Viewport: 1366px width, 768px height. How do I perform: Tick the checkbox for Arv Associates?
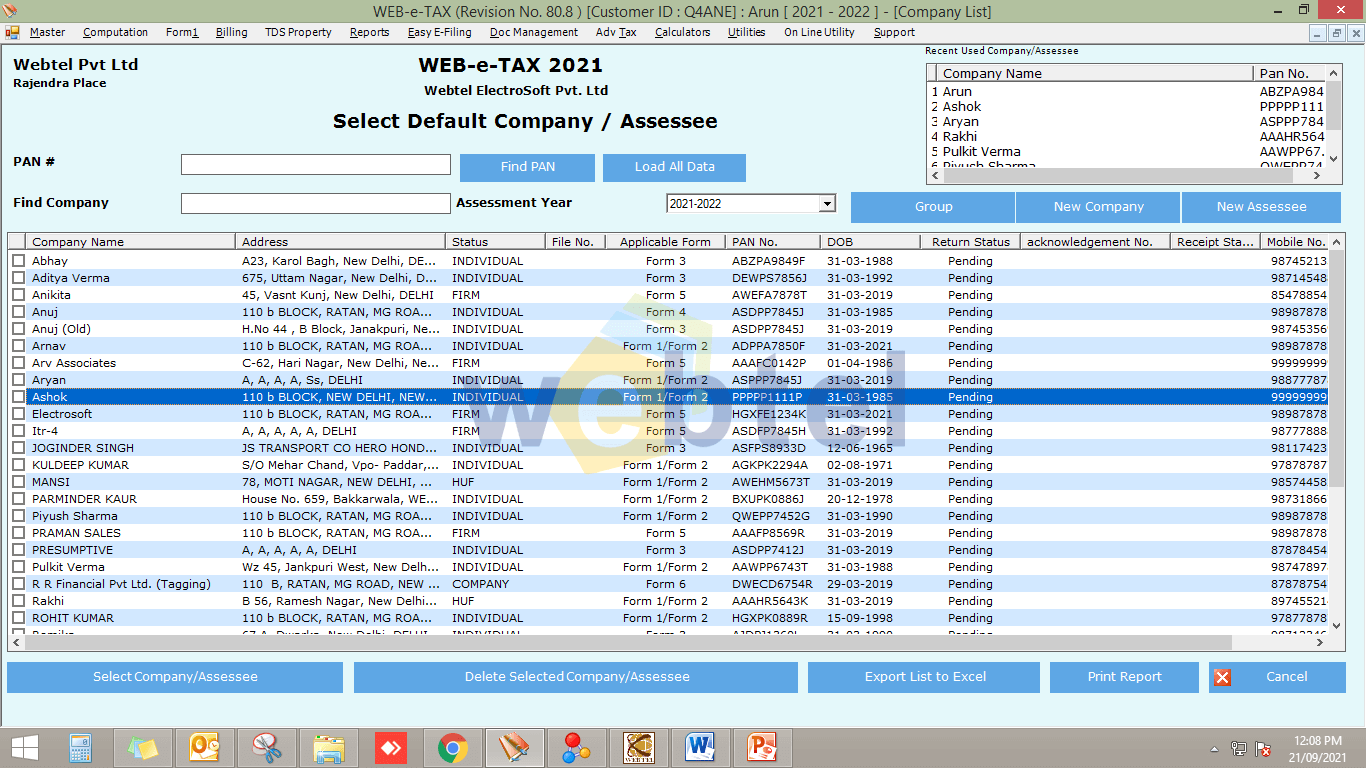tap(19, 363)
